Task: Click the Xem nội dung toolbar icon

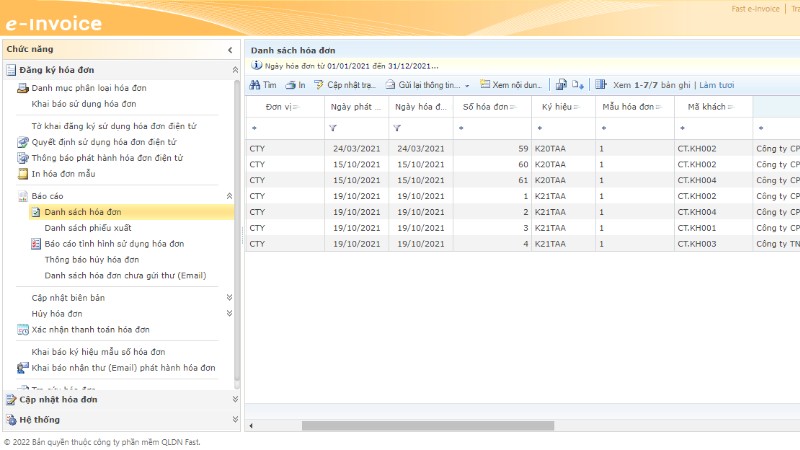Action: [485, 85]
